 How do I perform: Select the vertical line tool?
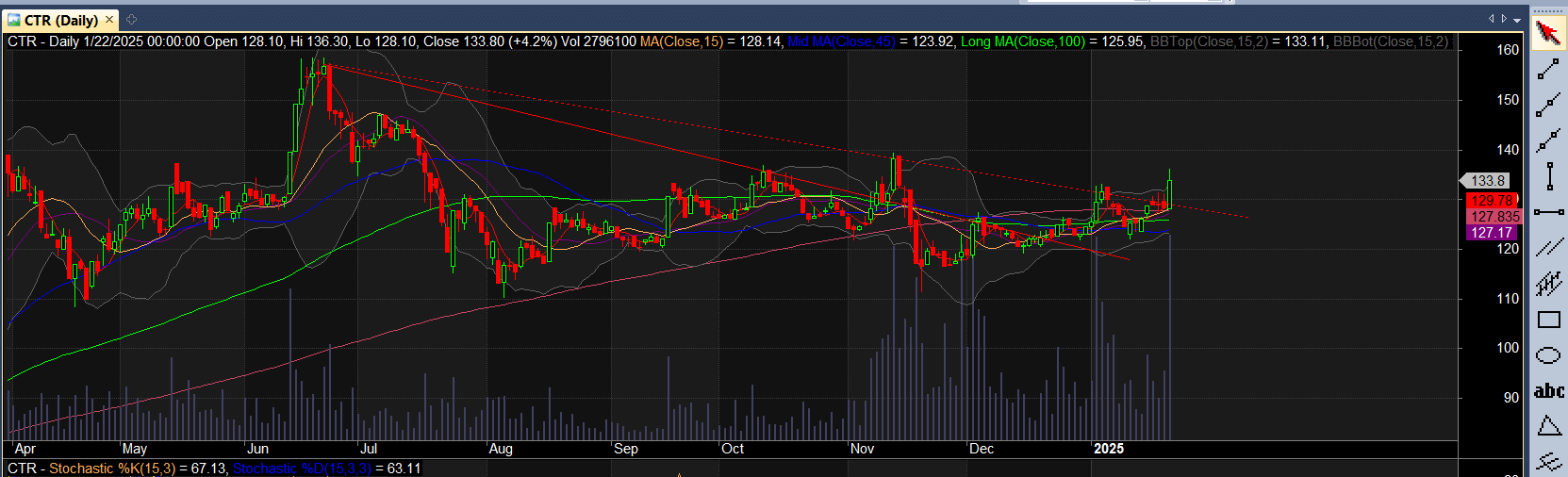tap(1548, 176)
